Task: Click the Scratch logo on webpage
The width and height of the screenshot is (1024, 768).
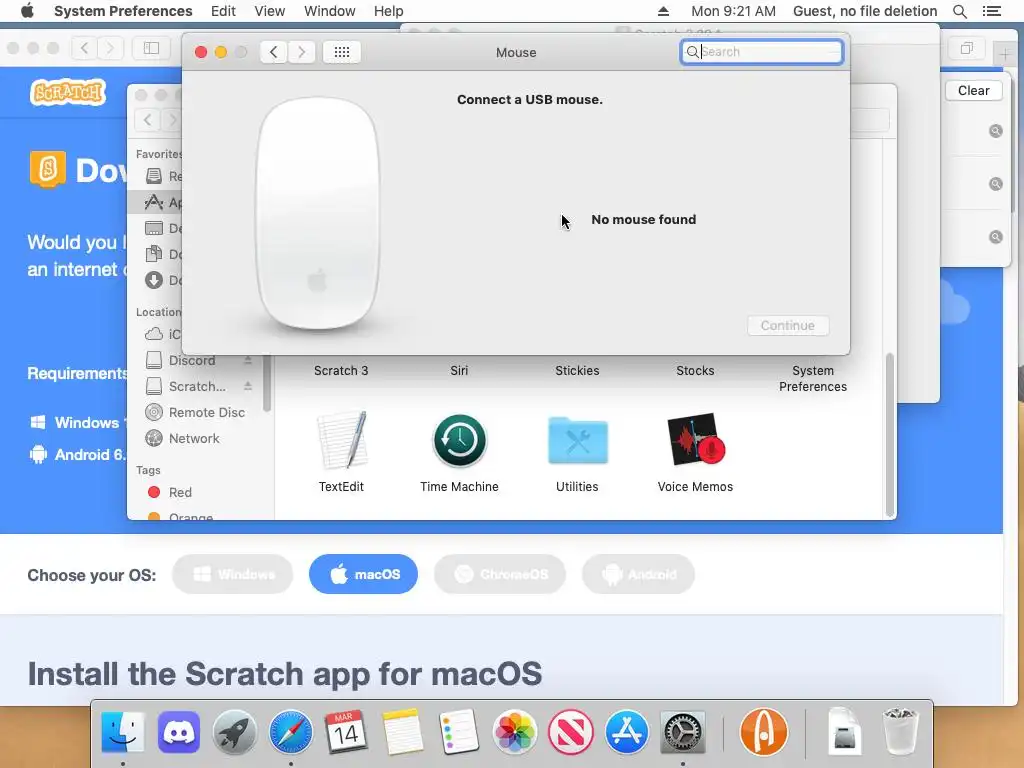Action: point(68,92)
